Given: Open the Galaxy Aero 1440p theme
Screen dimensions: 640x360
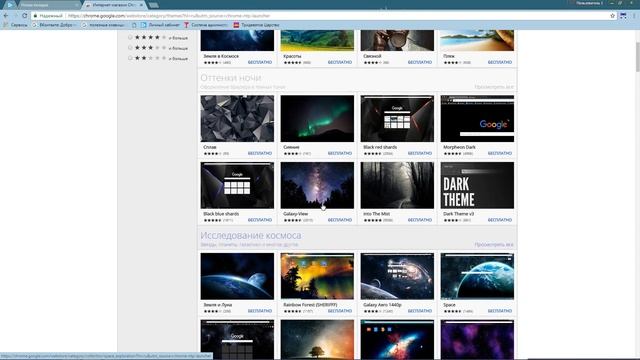Looking at the screenshot, I should point(397,276).
